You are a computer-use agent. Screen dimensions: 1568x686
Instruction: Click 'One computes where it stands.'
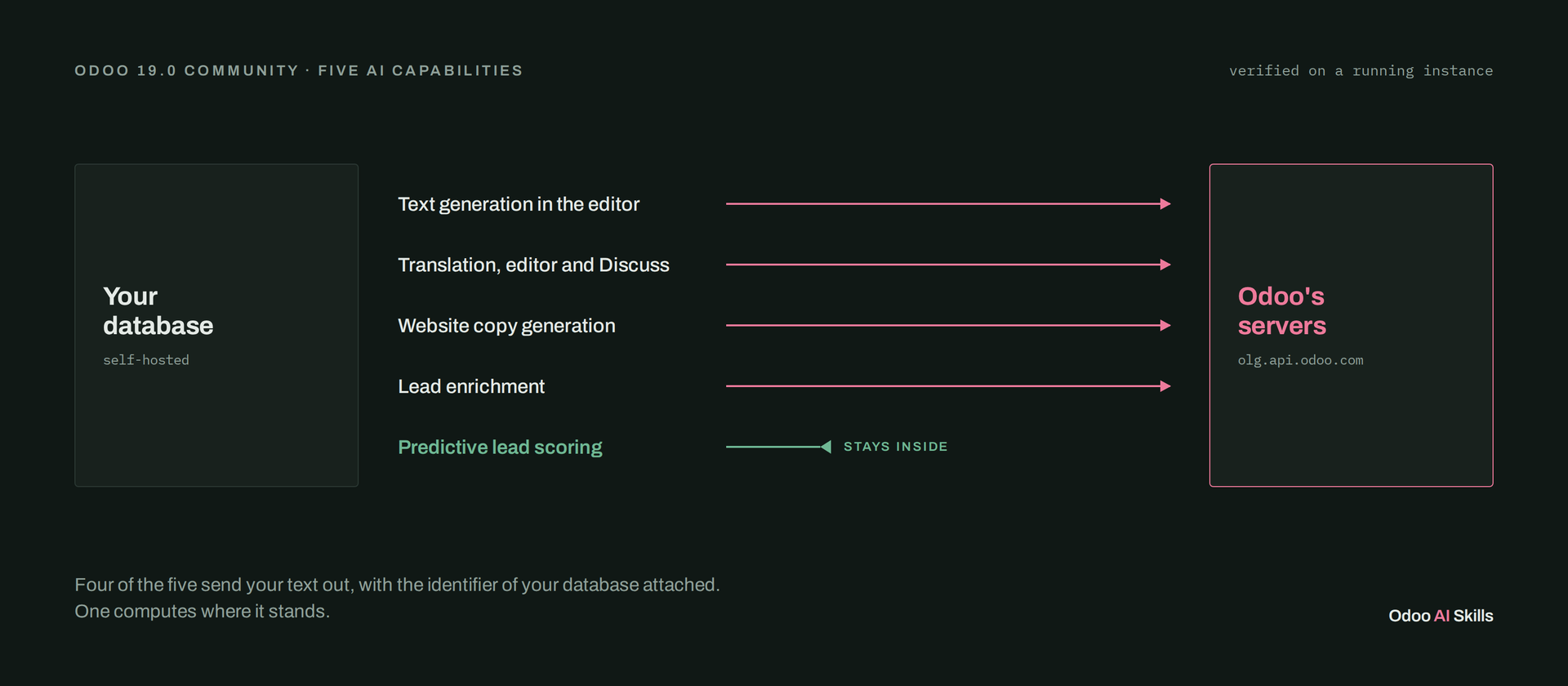[202, 611]
